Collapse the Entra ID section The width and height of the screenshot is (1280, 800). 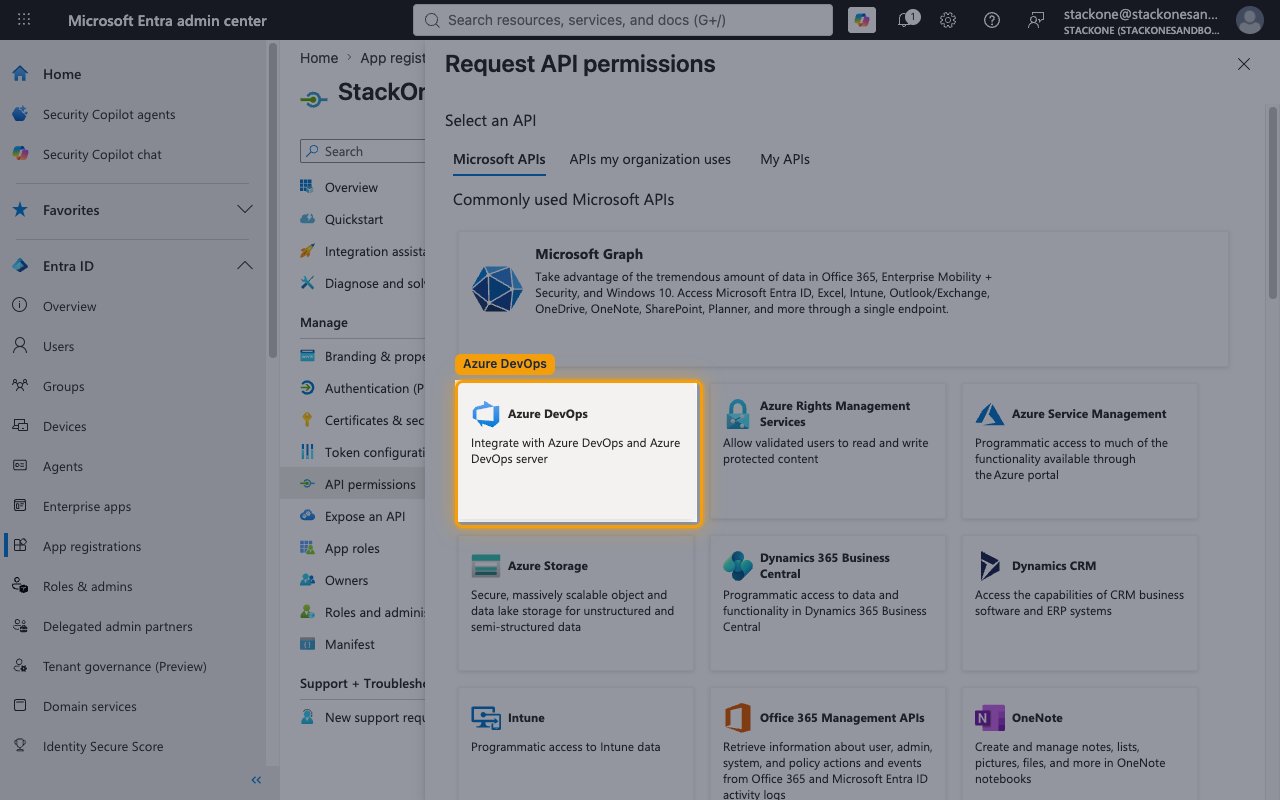pos(244,266)
